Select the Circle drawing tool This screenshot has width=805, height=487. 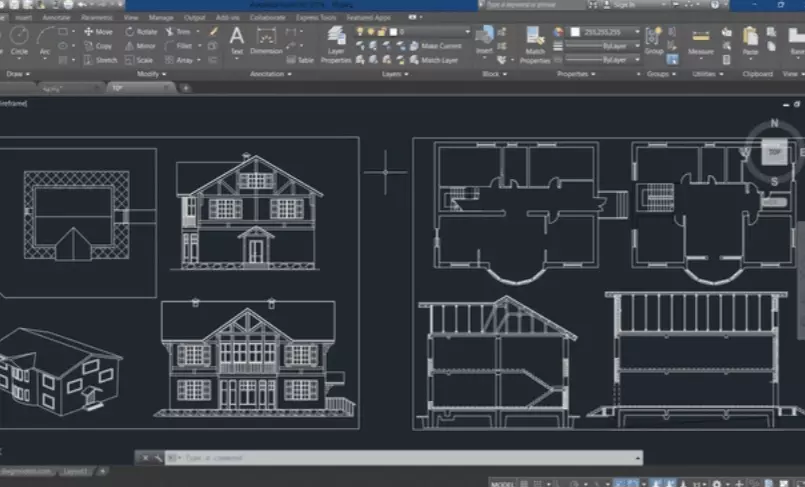(19, 41)
